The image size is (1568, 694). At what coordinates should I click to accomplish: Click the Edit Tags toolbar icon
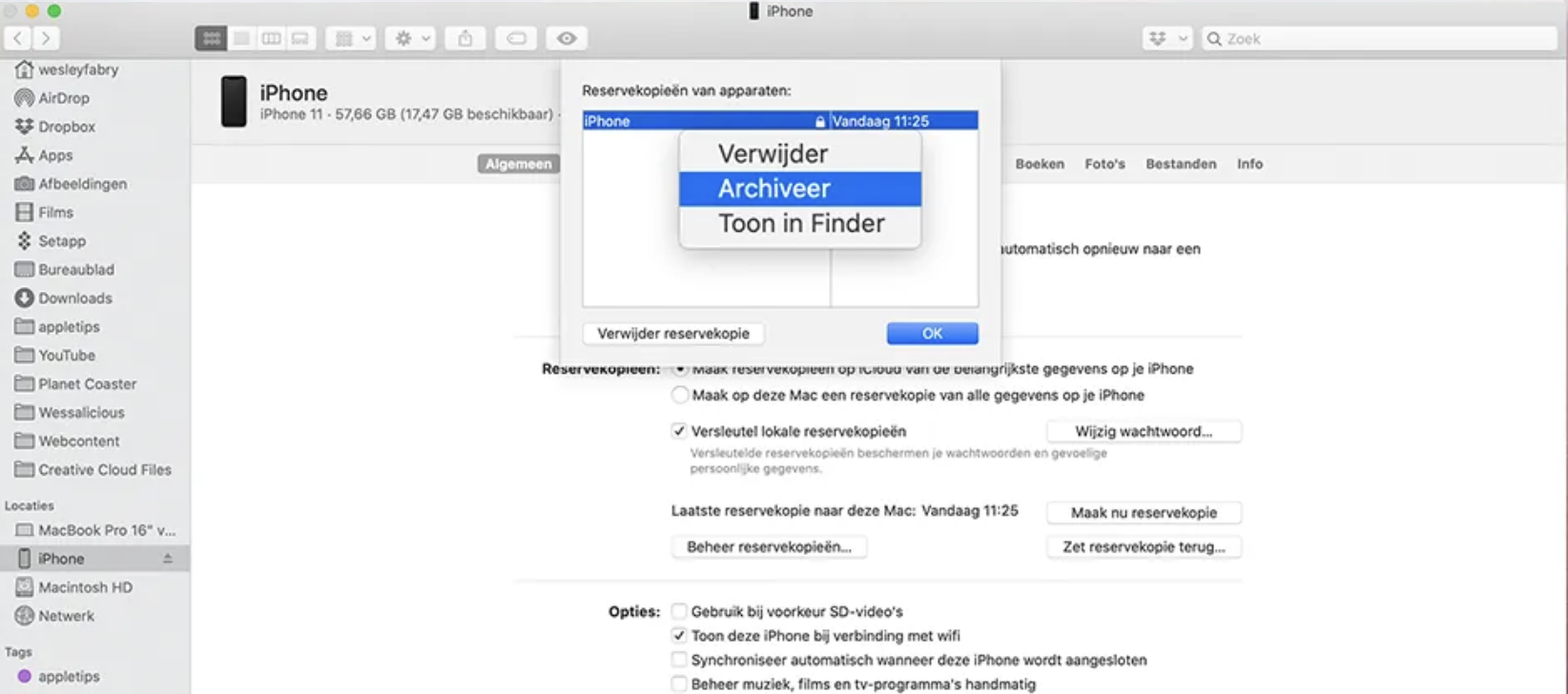click(x=516, y=38)
